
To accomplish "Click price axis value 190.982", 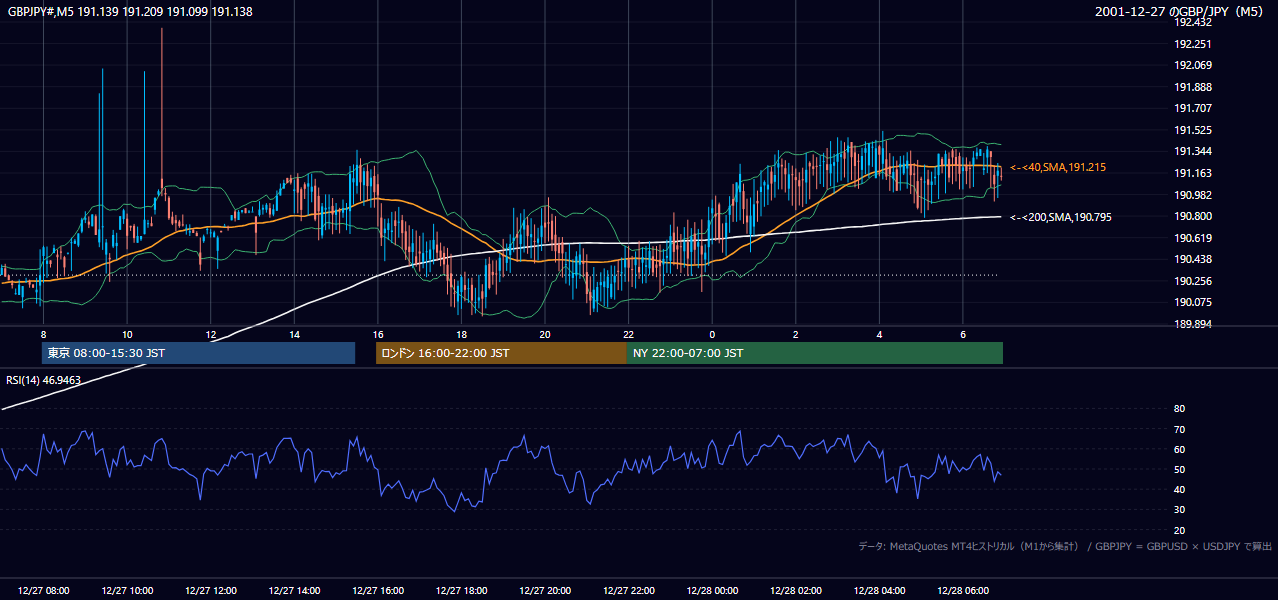I will pyautogui.click(x=1193, y=195).
